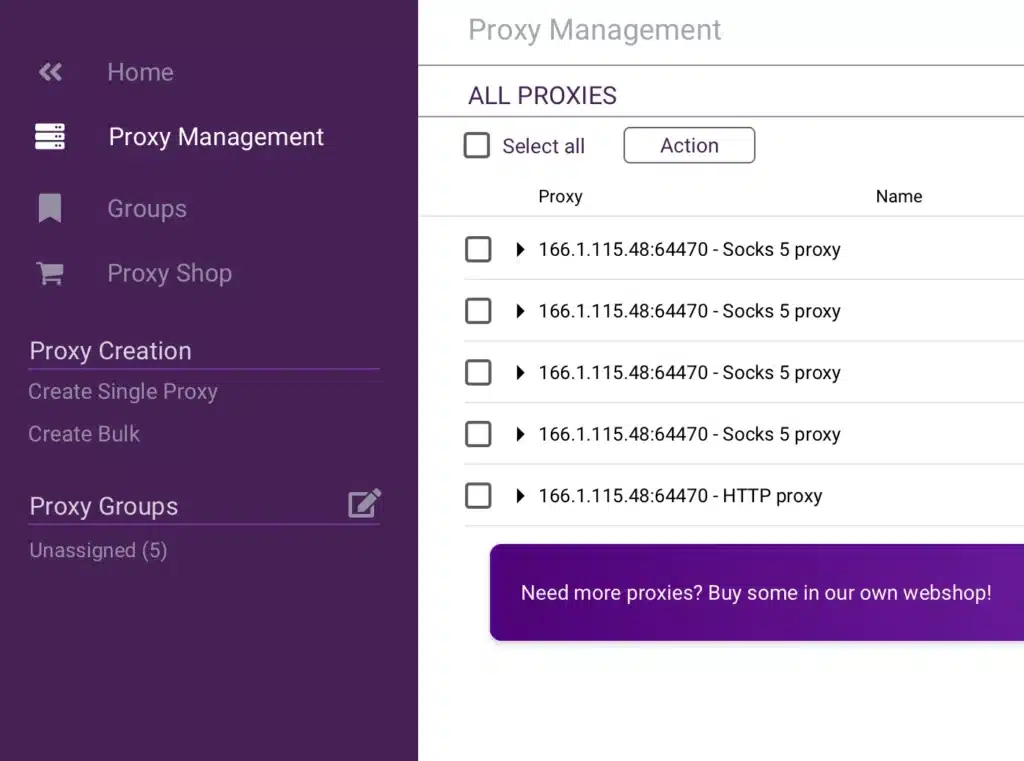Open the Proxy Shop cart icon
Viewport: 1024px width, 761px height.
pos(48,273)
